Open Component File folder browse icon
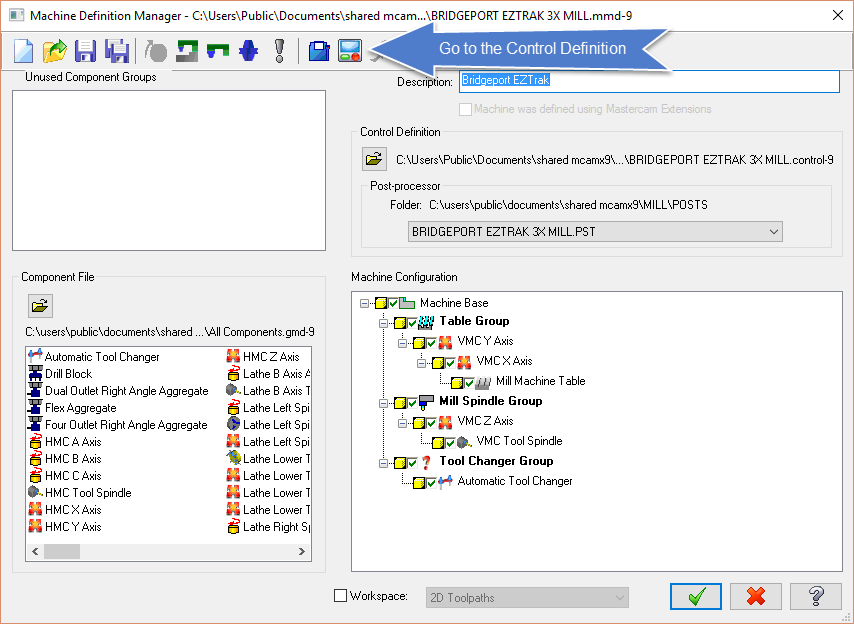The width and height of the screenshot is (854, 624). coord(40,306)
